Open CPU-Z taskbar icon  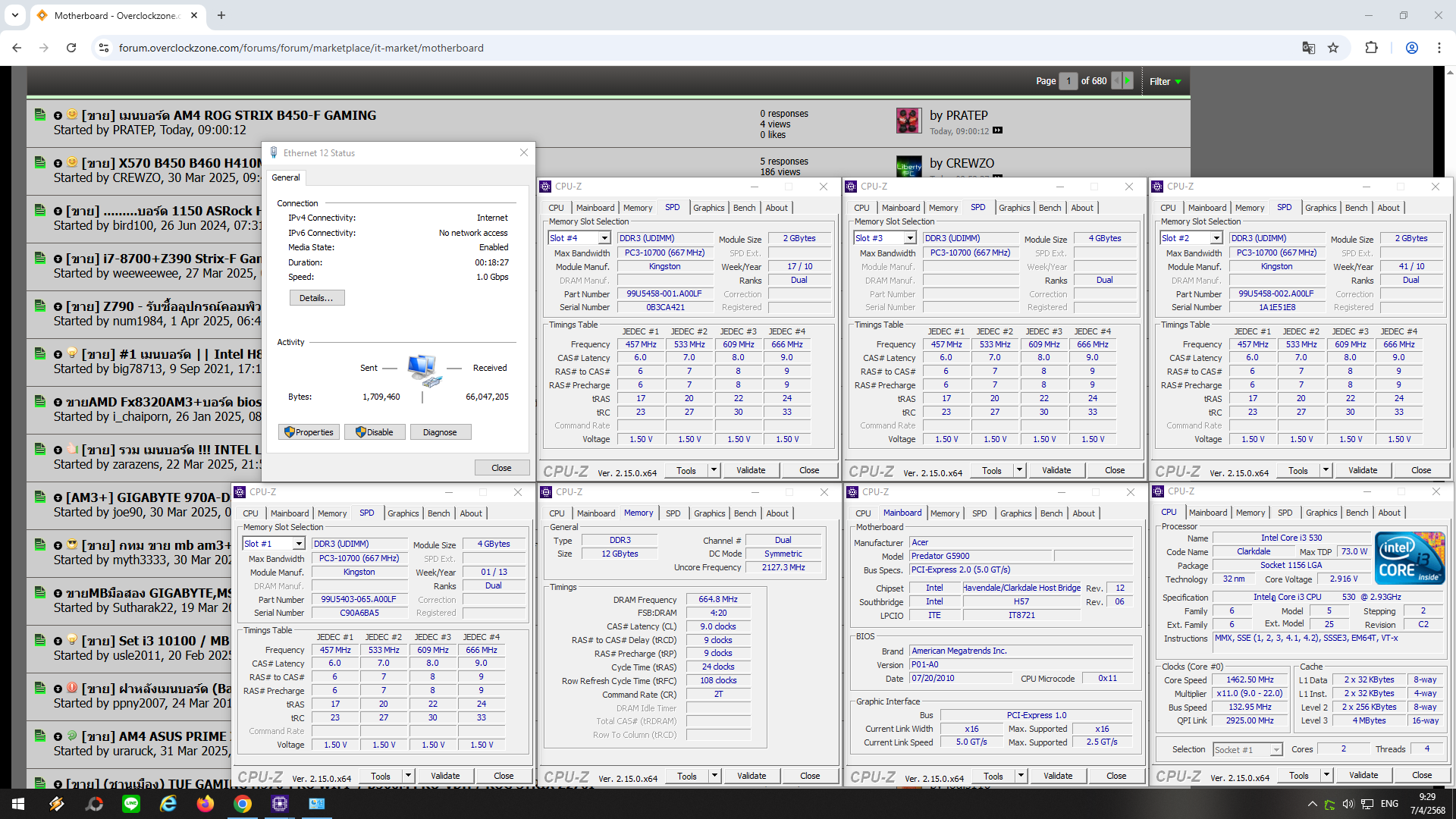coord(280,804)
